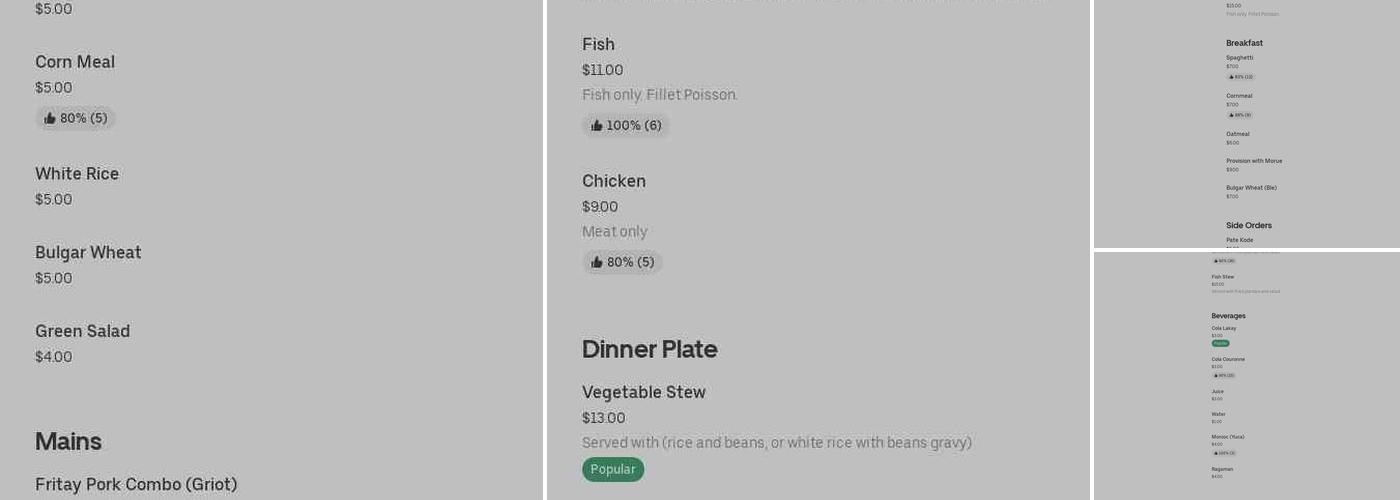This screenshot has width=1400, height=500.
Task: Open the Oatmeal breakfast item
Action: 1237,134
